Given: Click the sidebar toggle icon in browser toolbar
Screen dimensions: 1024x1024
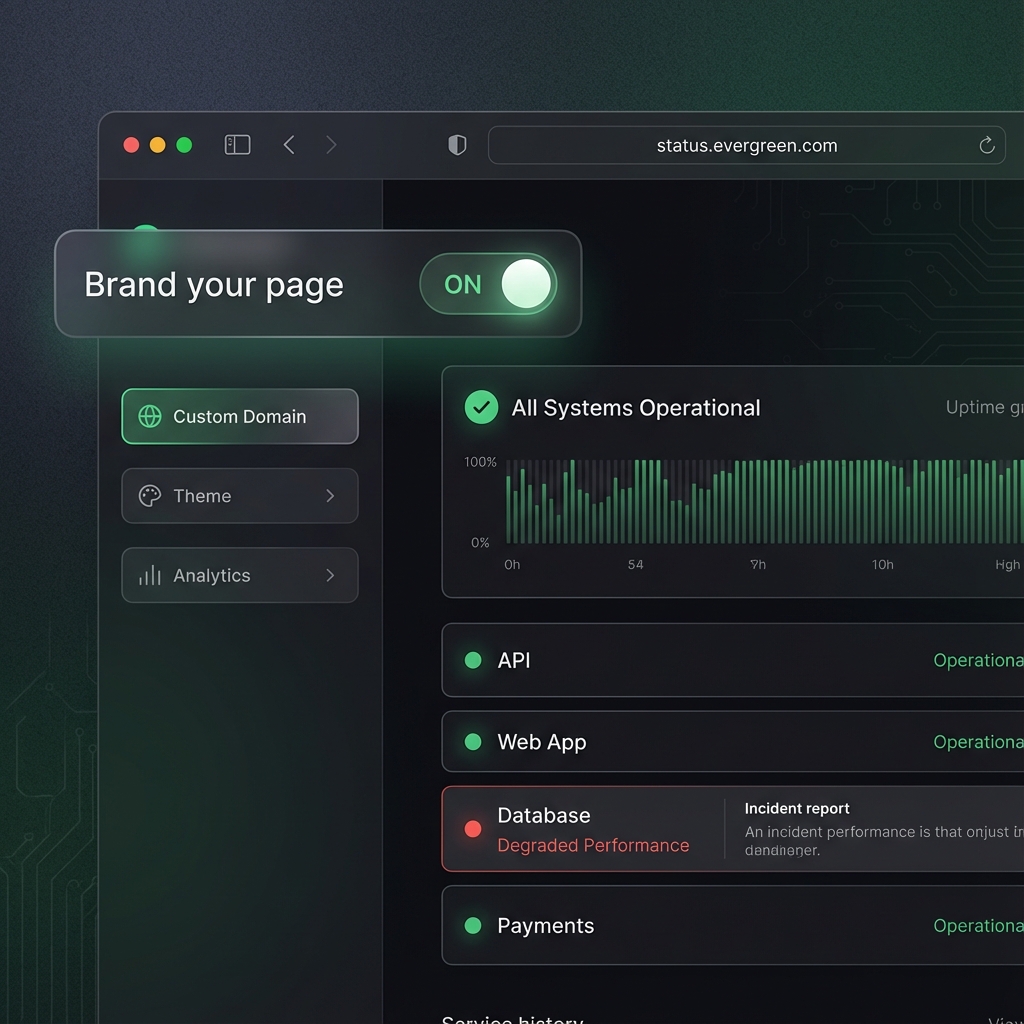Looking at the screenshot, I should pyautogui.click(x=237, y=145).
